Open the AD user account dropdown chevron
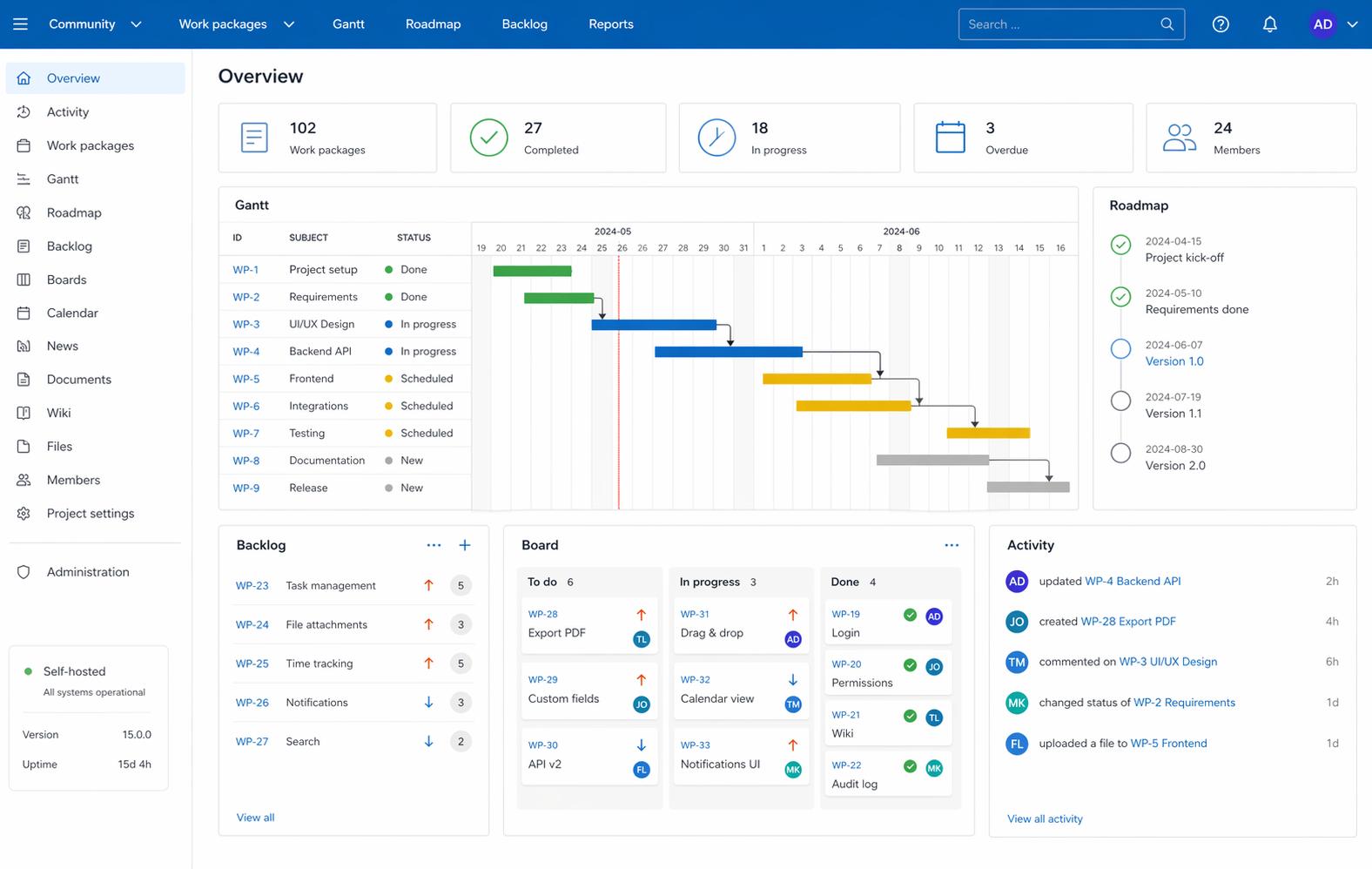 pos(1352,24)
